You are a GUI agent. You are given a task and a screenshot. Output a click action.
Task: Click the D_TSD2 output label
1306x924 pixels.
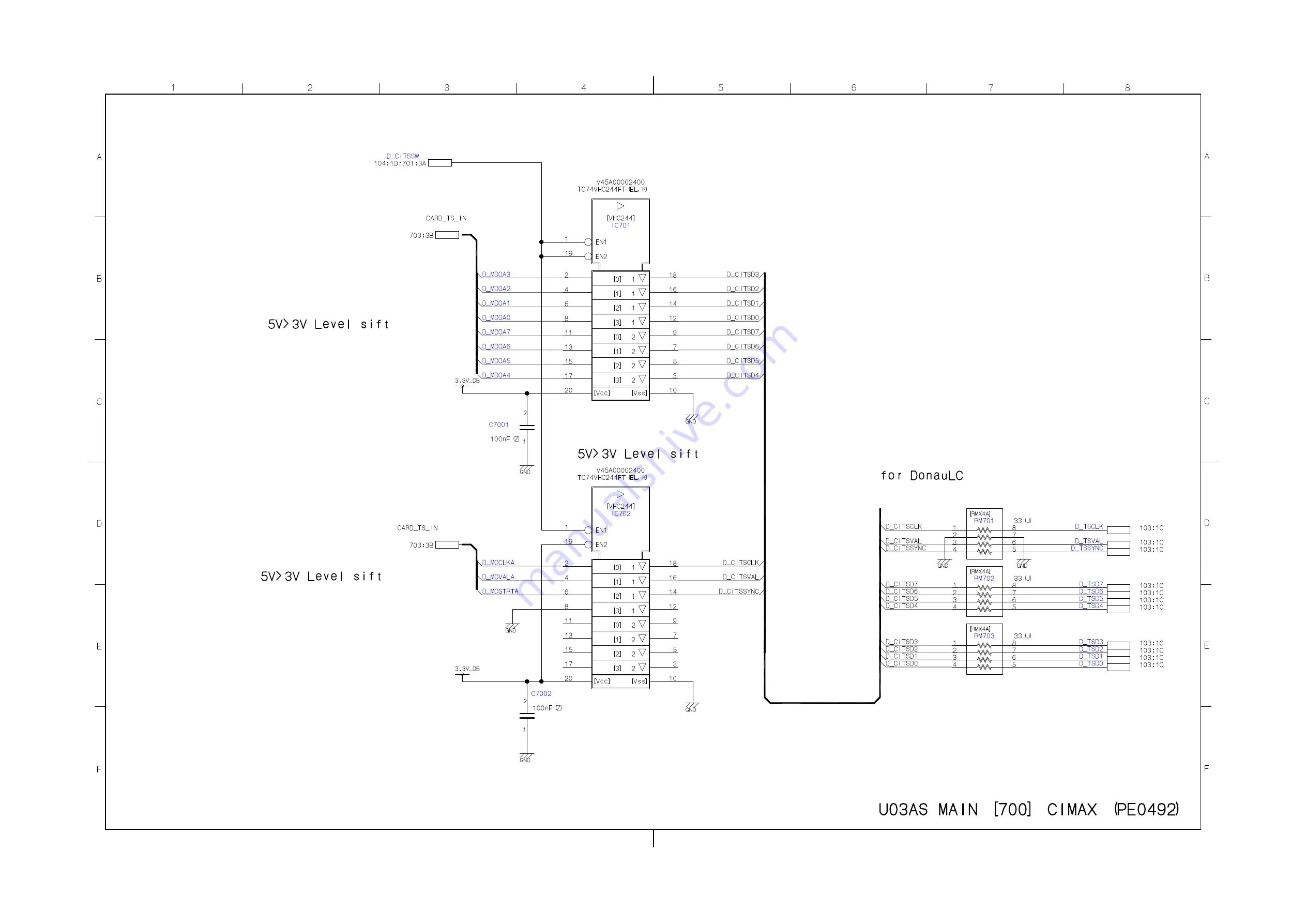(1091, 648)
